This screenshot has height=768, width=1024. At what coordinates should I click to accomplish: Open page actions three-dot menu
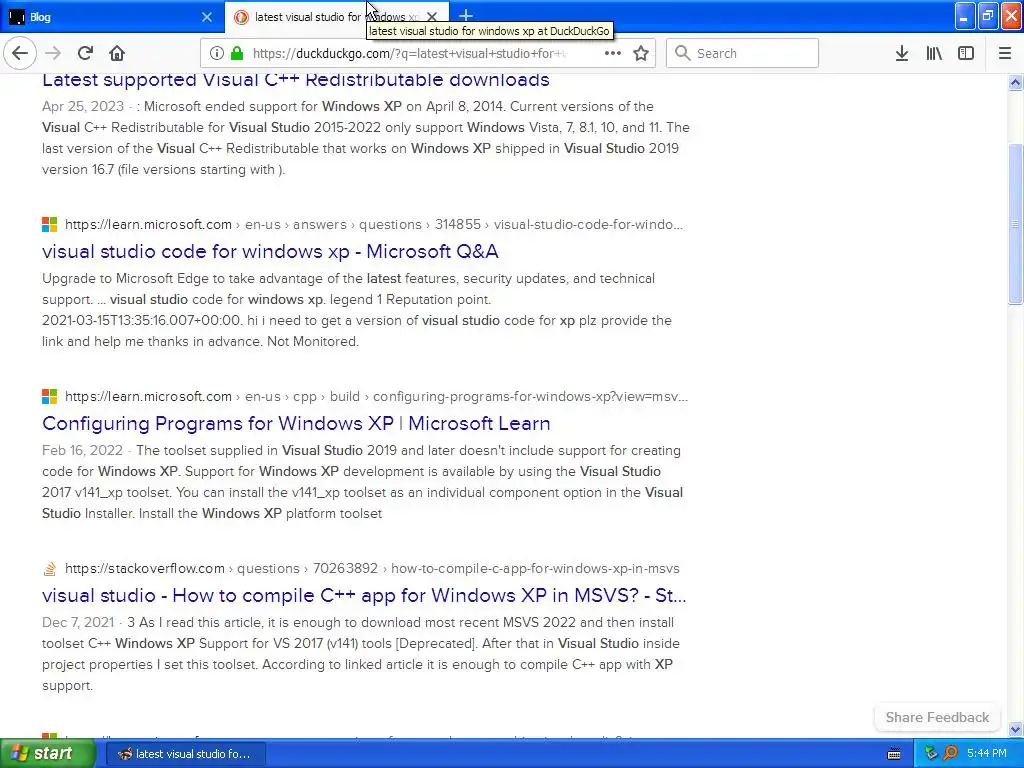pyautogui.click(x=613, y=53)
